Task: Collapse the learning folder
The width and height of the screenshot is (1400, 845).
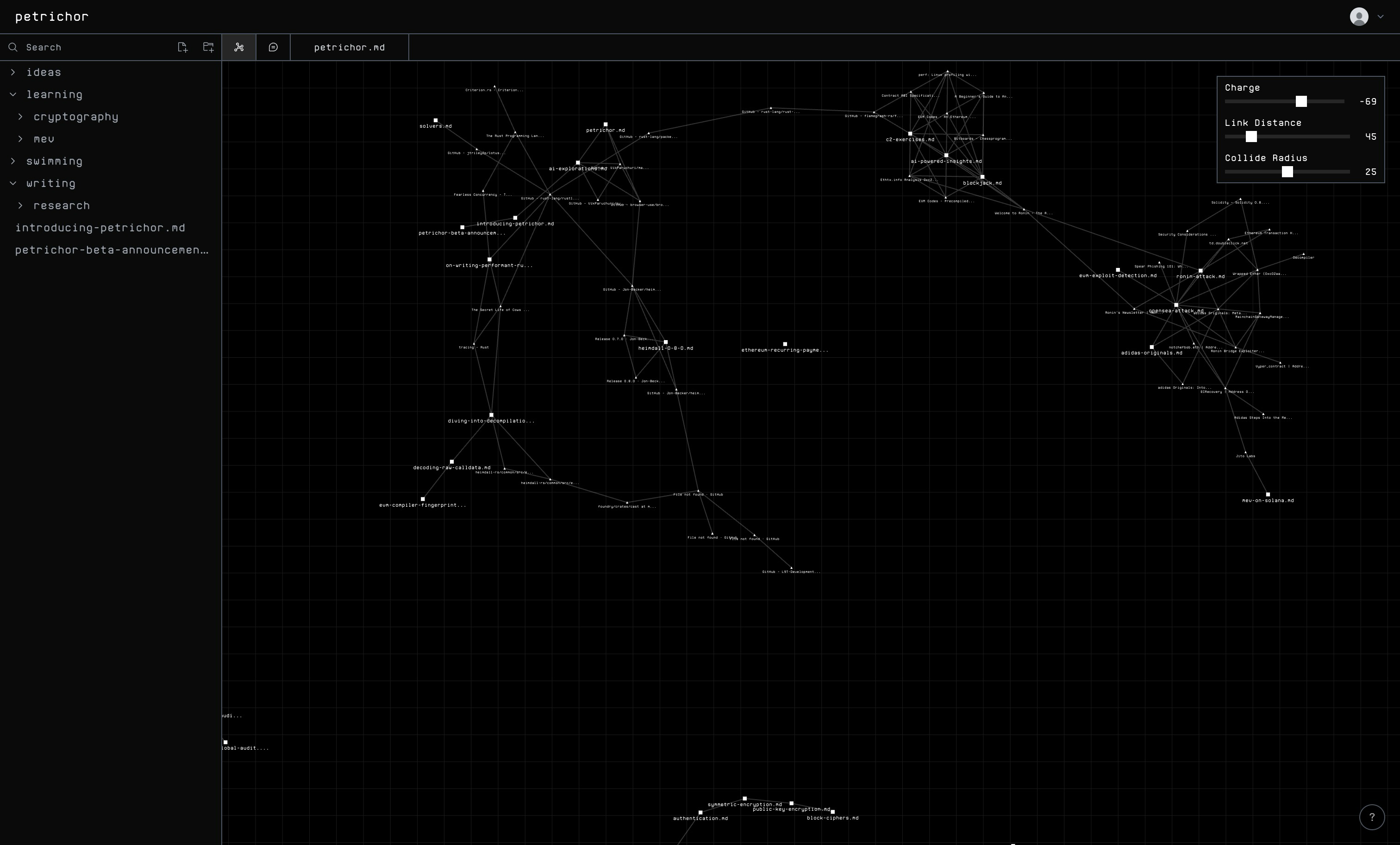Action: (x=54, y=94)
